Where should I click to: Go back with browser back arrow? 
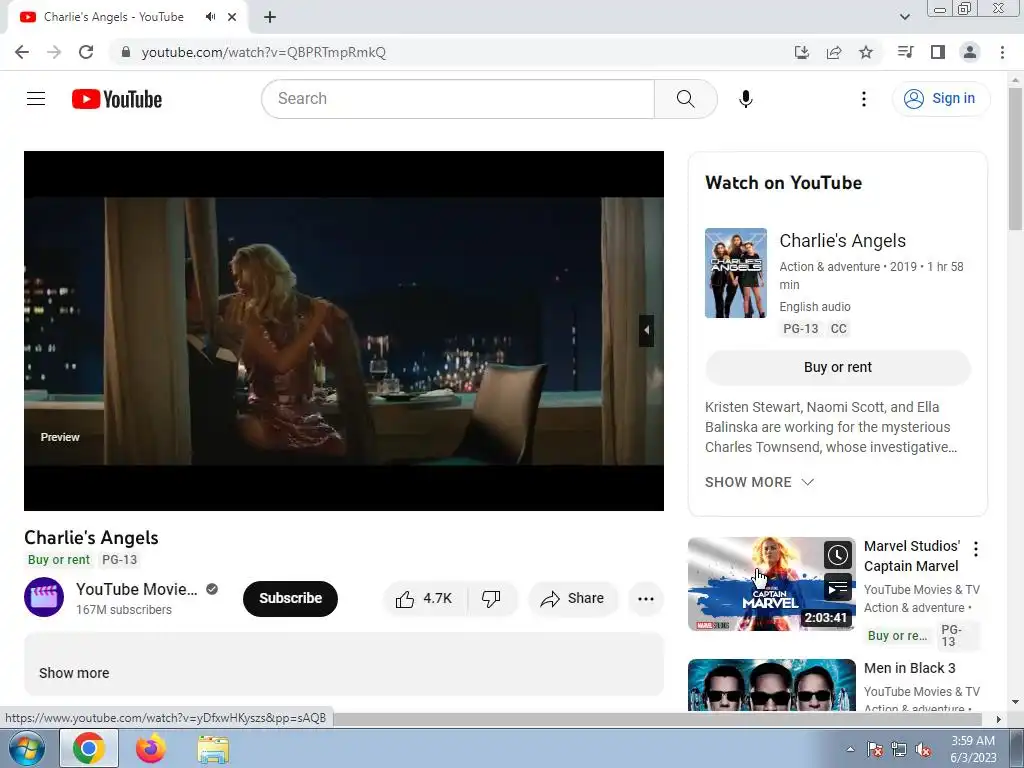pyautogui.click(x=22, y=52)
